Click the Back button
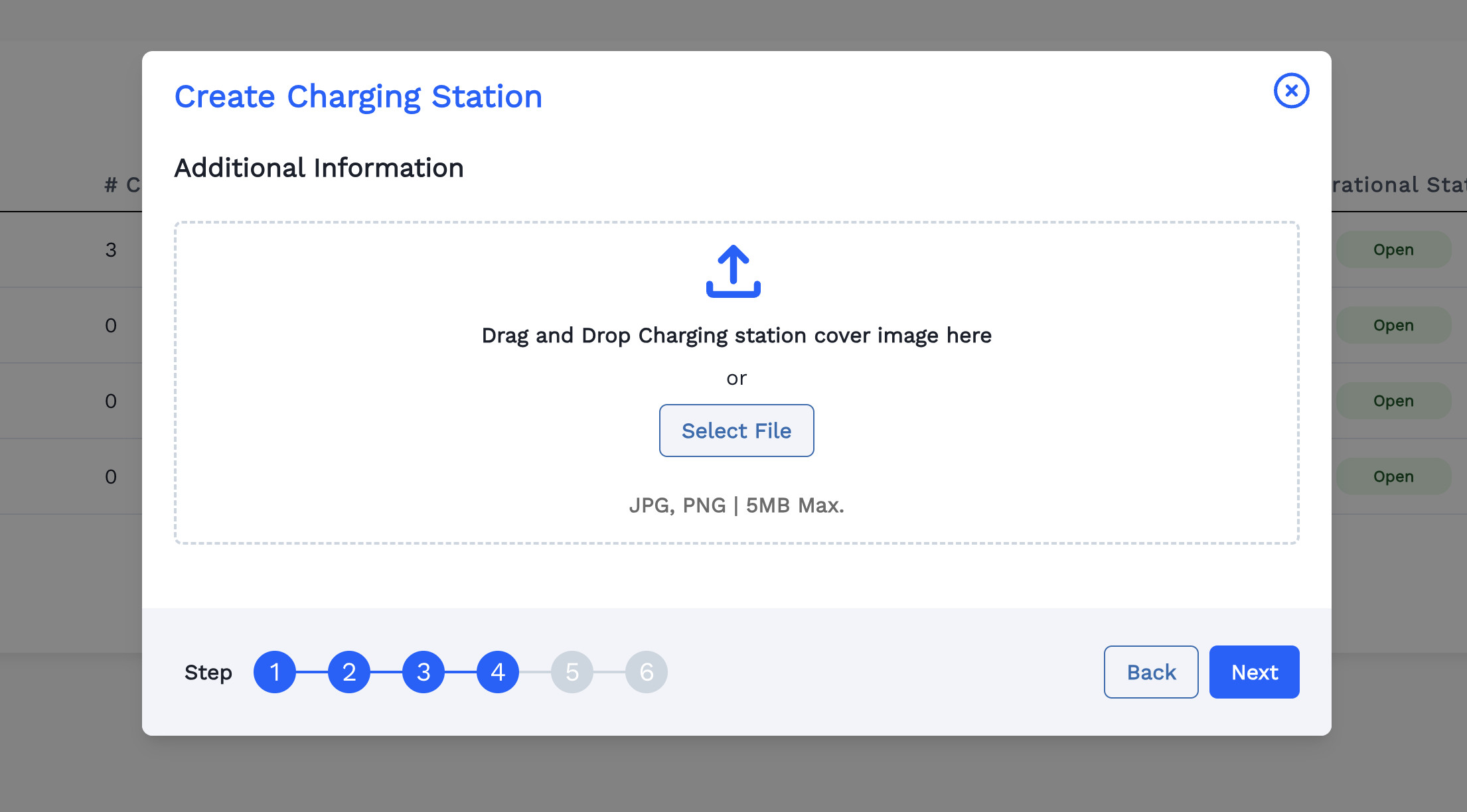This screenshot has width=1467, height=812. (x=1151, y=672)
